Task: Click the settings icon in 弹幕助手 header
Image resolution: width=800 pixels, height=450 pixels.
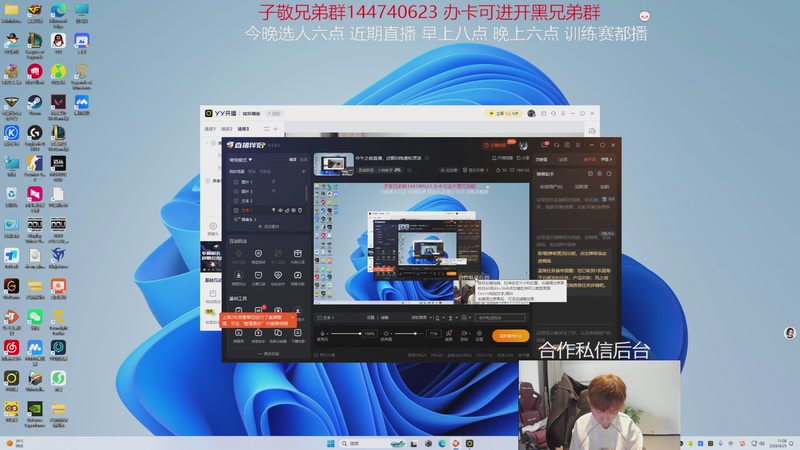Action: coord(599,174)
